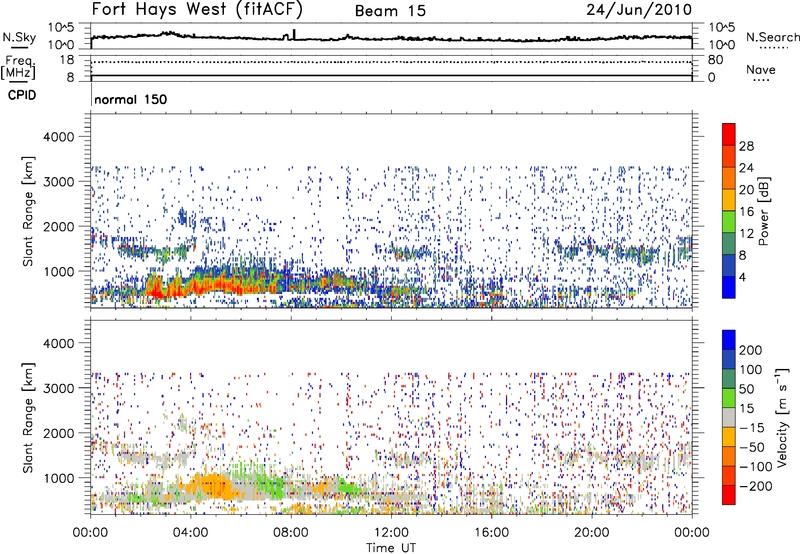The image size is (800, 554).
Task: Click the '-100' label on velocity colorbar
Action: 756,467
